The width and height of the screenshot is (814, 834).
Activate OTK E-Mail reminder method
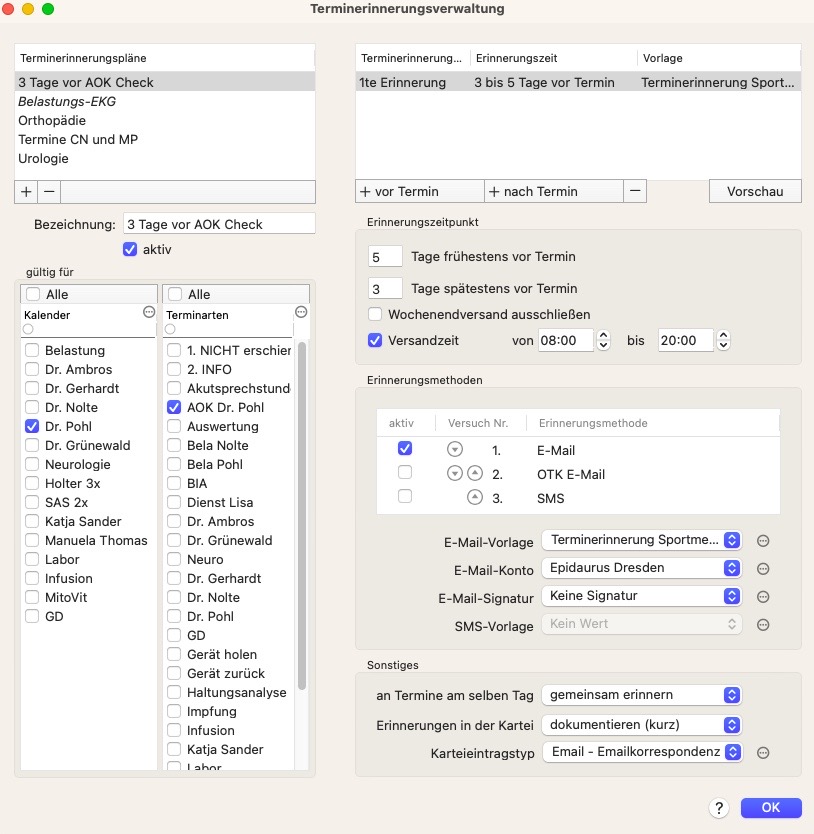pos(405,472)
